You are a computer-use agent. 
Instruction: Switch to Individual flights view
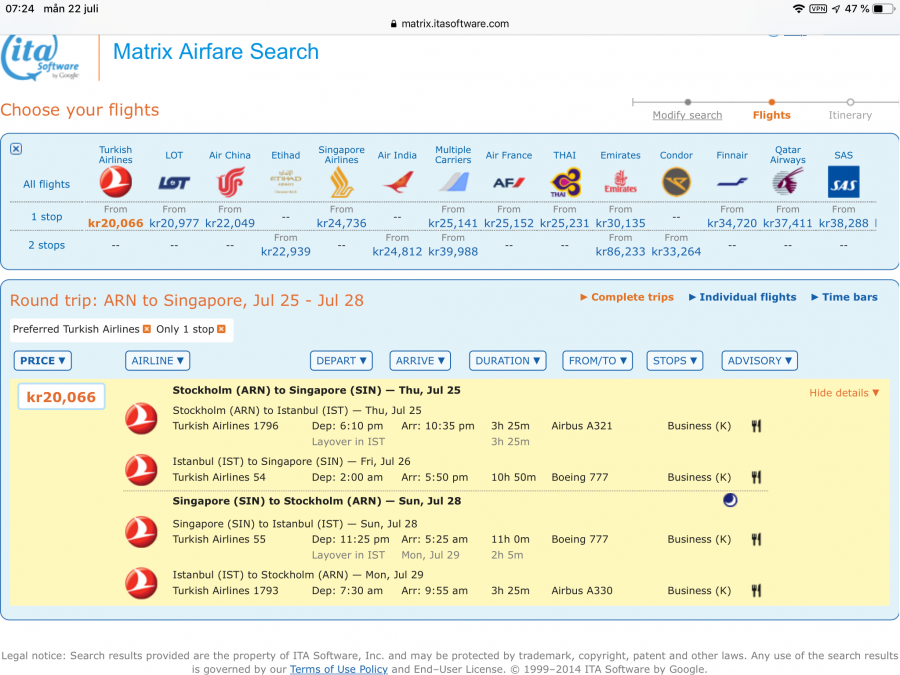(x=747, y=297)
